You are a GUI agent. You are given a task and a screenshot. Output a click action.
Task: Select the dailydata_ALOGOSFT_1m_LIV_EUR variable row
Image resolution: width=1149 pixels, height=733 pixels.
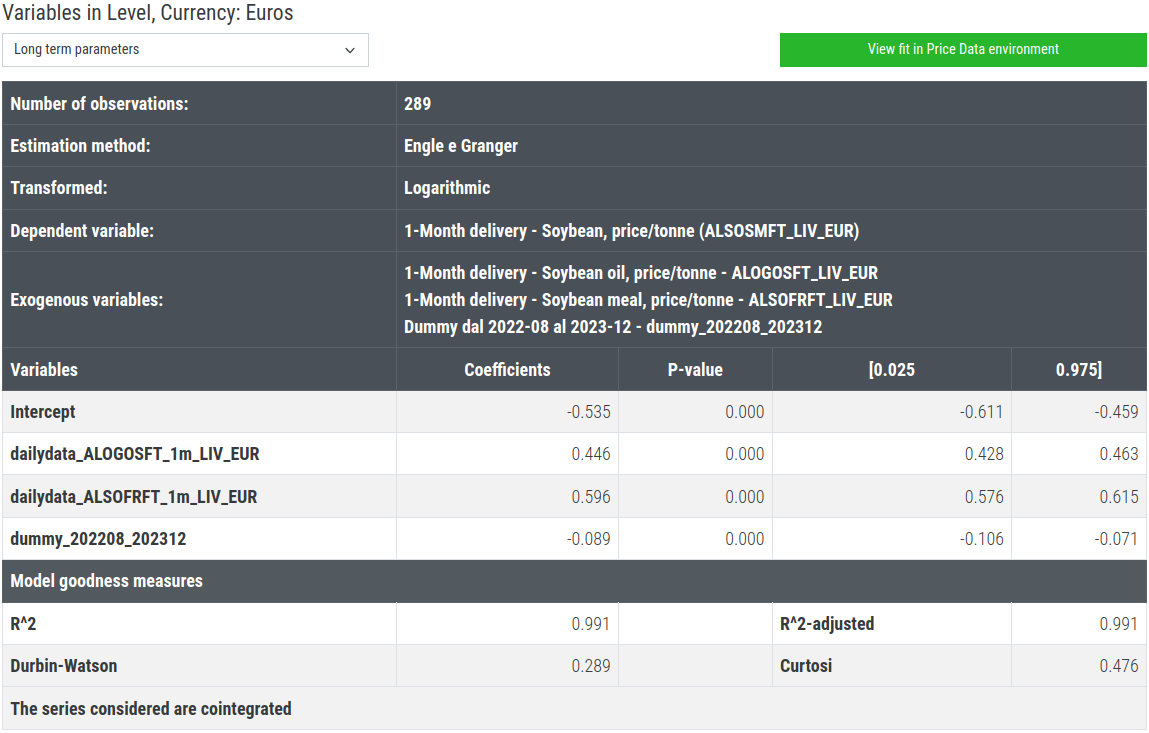[x=135, y=454]
